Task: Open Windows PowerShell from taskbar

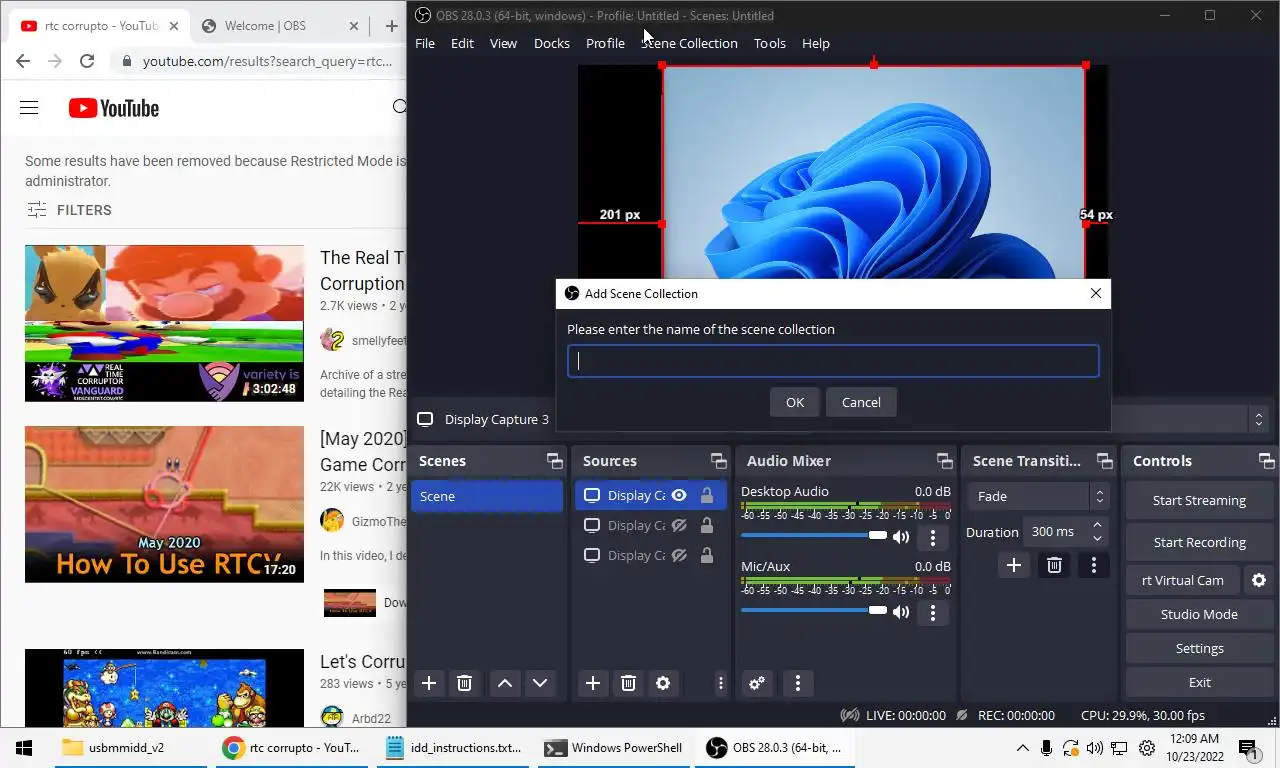Action: coord(614,747)
